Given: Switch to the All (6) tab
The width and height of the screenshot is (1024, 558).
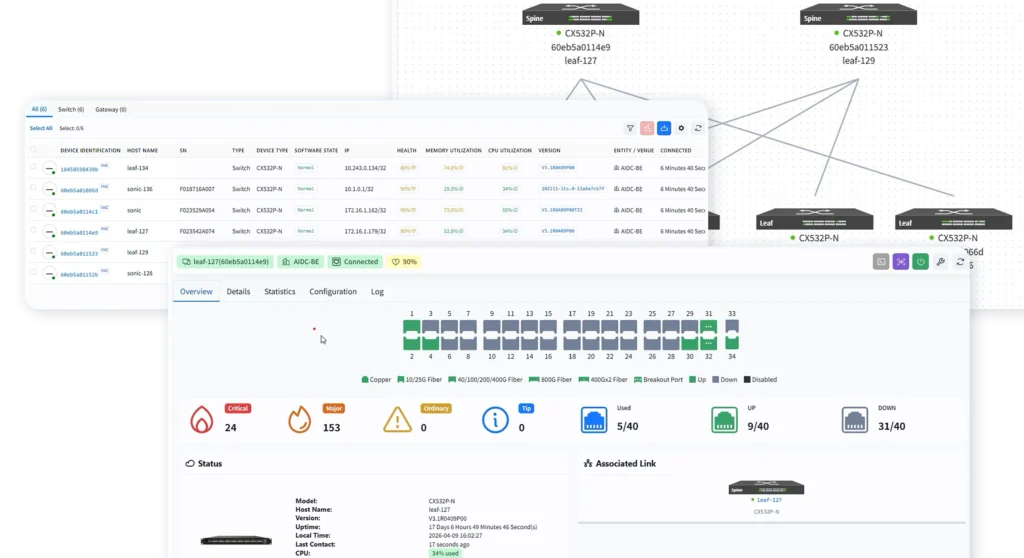Looking at the screenshot, I should [x=39, y=109].
